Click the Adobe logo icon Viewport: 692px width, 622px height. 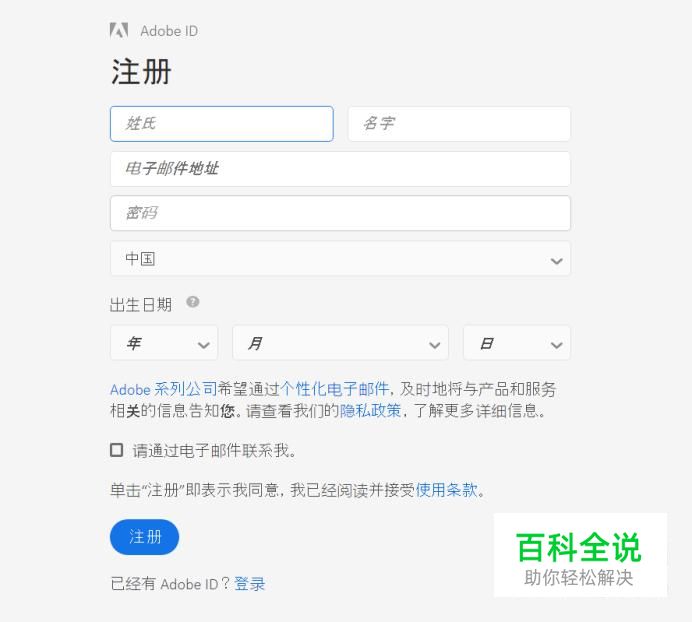point(119,30)
